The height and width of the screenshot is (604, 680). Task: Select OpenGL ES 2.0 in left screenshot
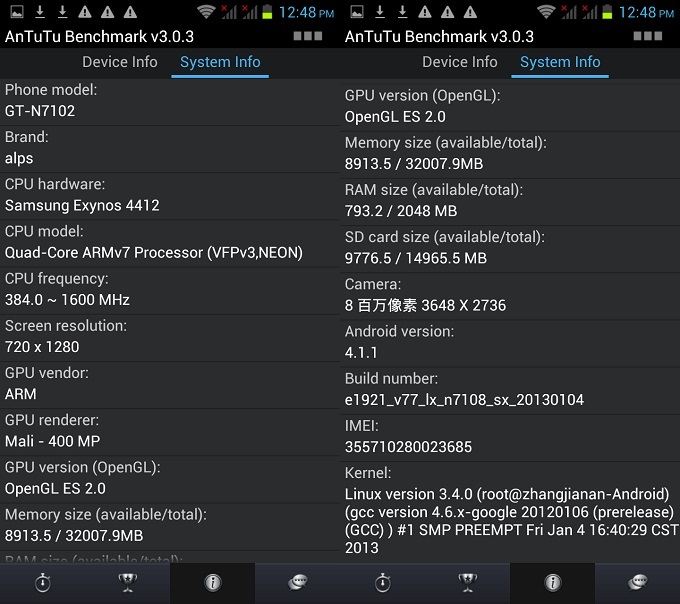[x=55, y=489]
